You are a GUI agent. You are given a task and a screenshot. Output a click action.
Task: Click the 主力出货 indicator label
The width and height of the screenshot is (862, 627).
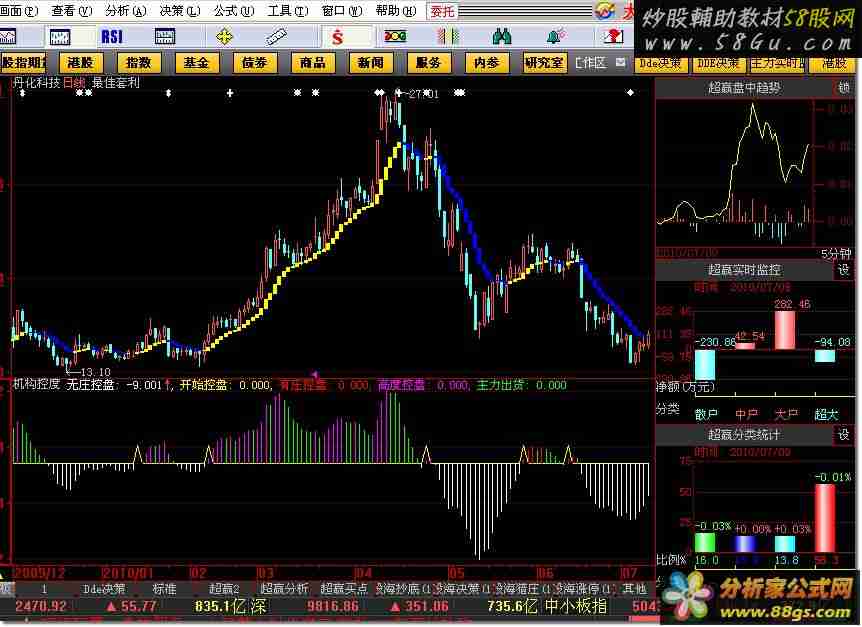pyautogui.click(x=500, y=385)
